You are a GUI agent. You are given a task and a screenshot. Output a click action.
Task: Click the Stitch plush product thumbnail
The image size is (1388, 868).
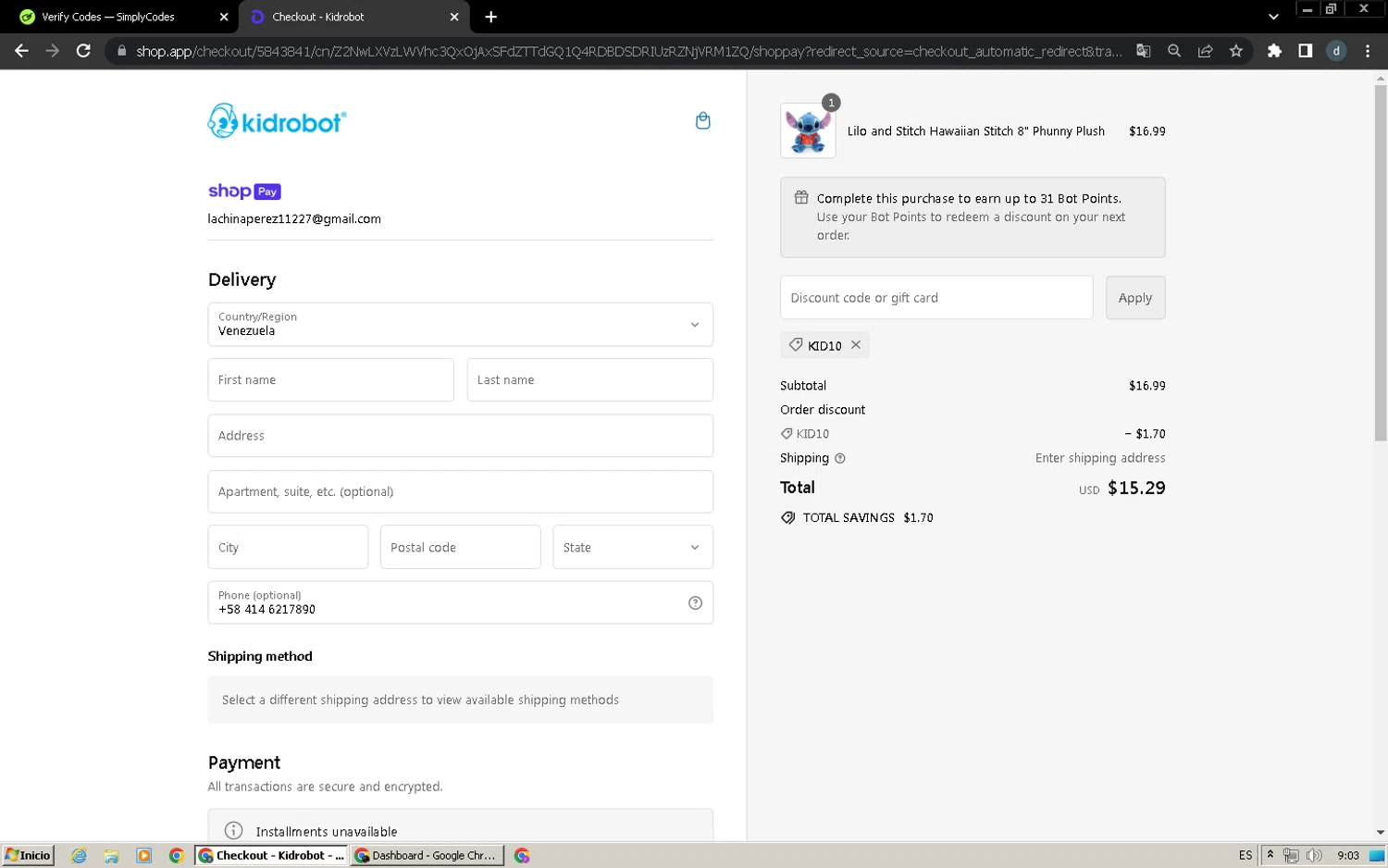point(808,130)
